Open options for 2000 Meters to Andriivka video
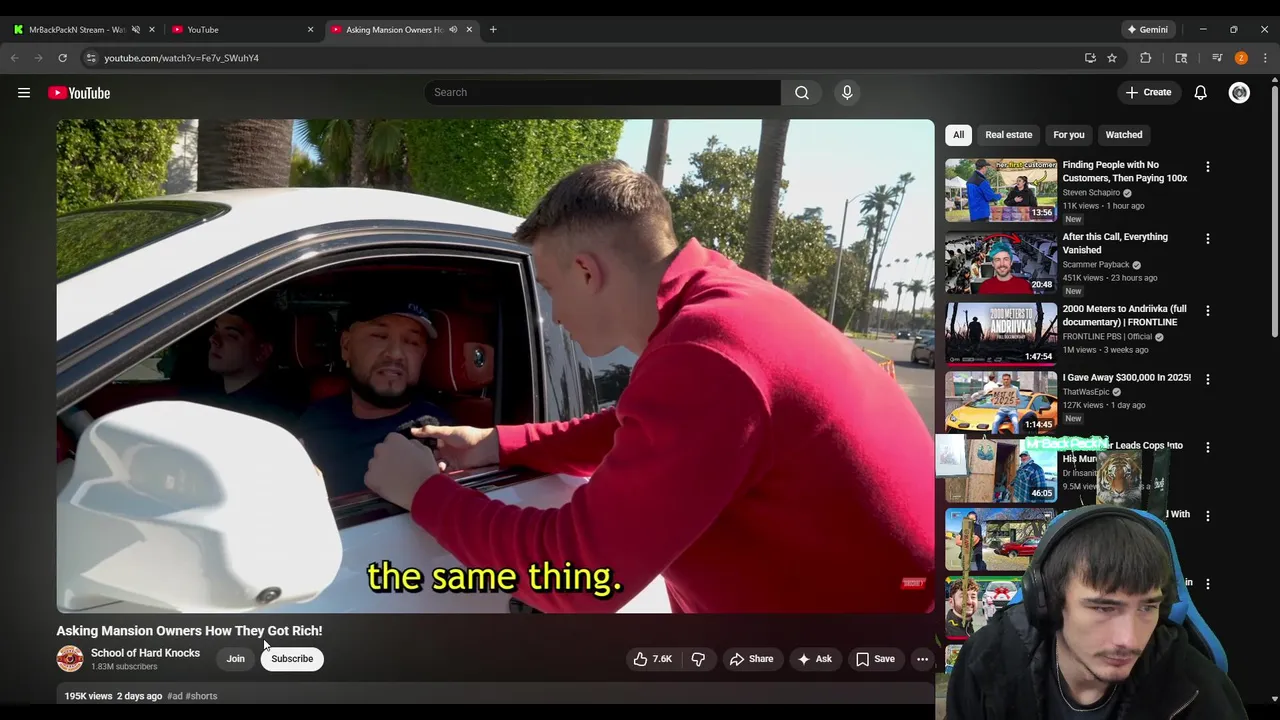The image size is (1280, 720). pos(1207,311)
